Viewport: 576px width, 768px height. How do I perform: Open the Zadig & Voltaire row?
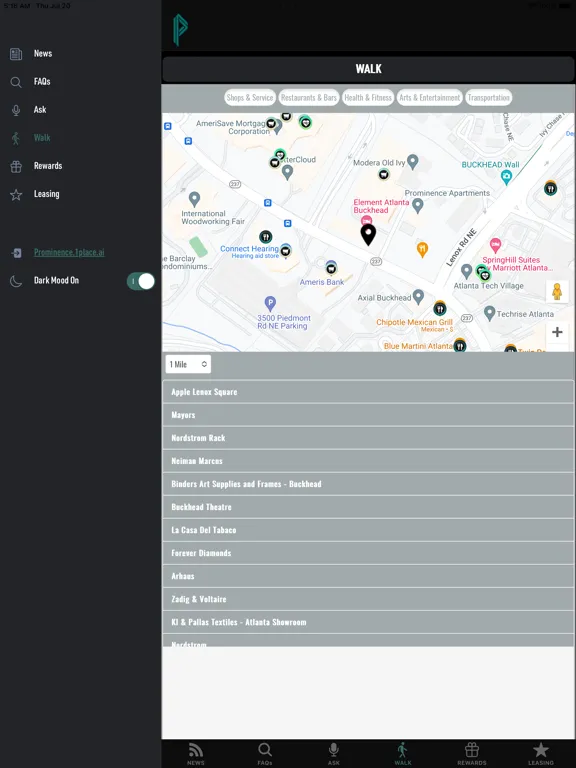[368, 599]
